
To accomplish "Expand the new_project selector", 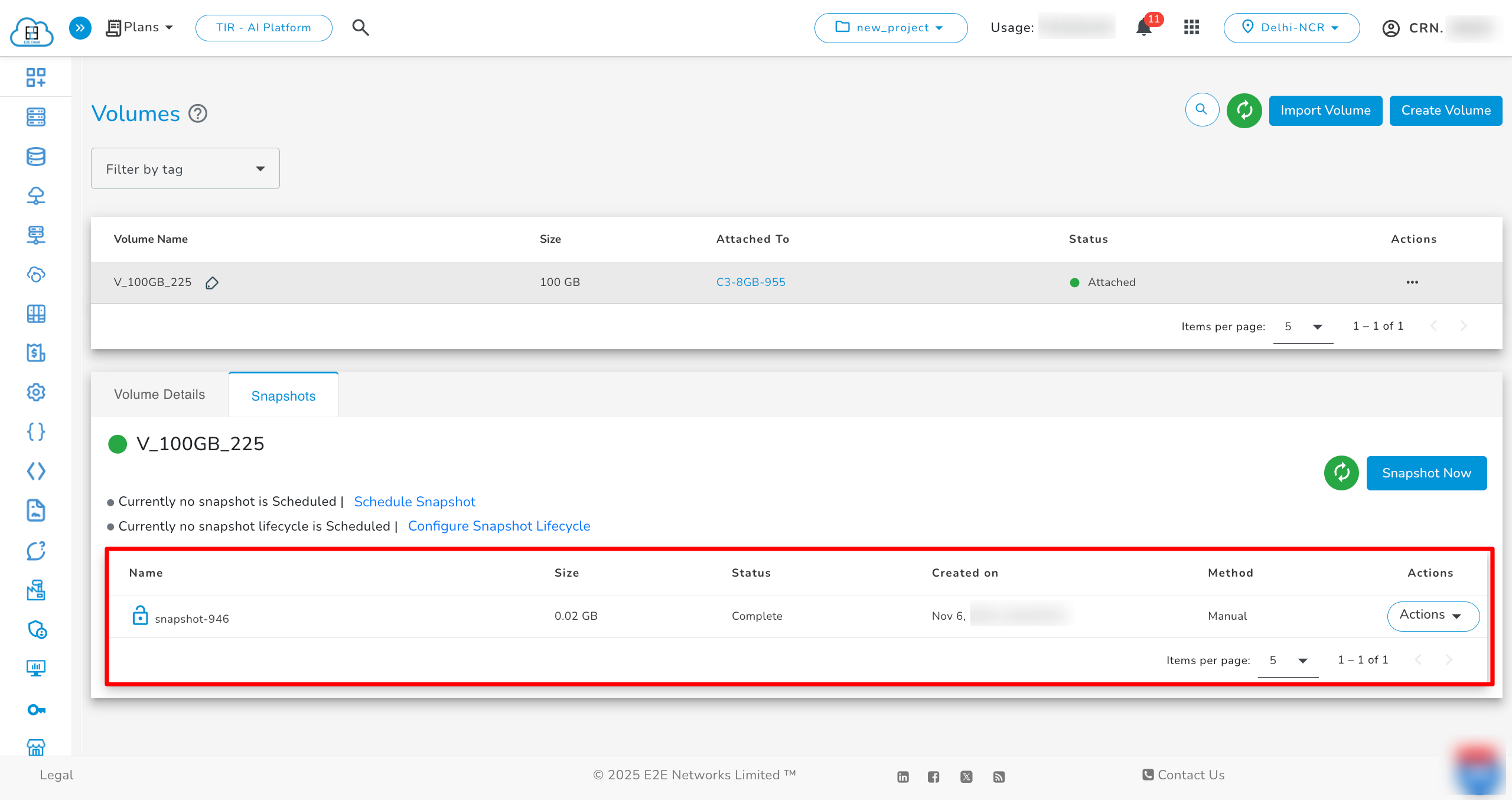I will click(890, 28).
